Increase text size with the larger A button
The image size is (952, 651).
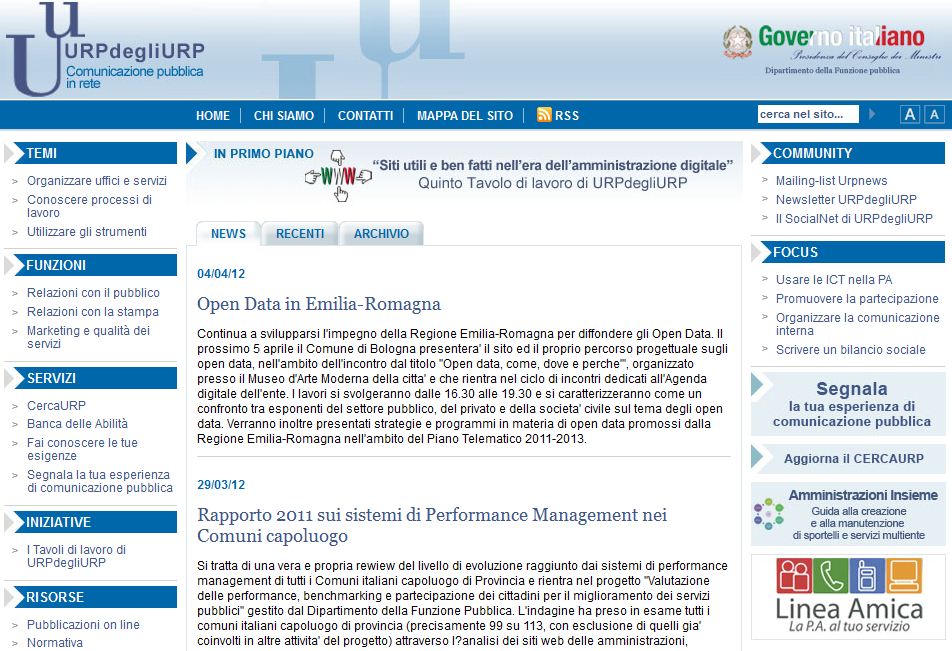910,114
